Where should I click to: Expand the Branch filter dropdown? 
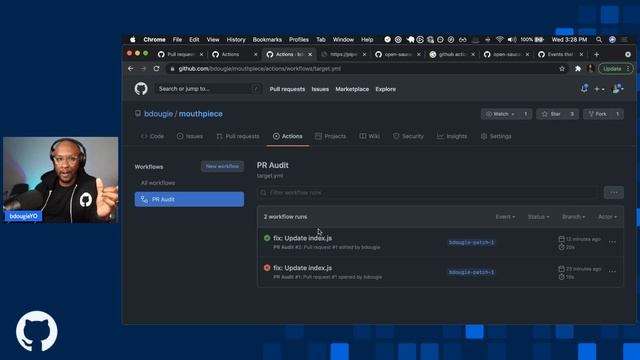(x=573, y=217)
